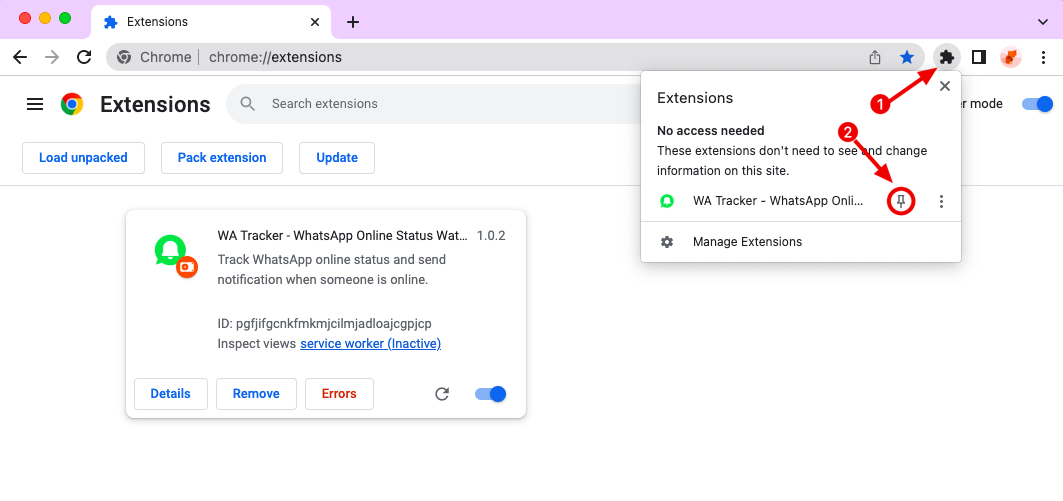Click the search magnifier icon
1063x501 pixels.
pyautogui.click(x=247, y=104)
